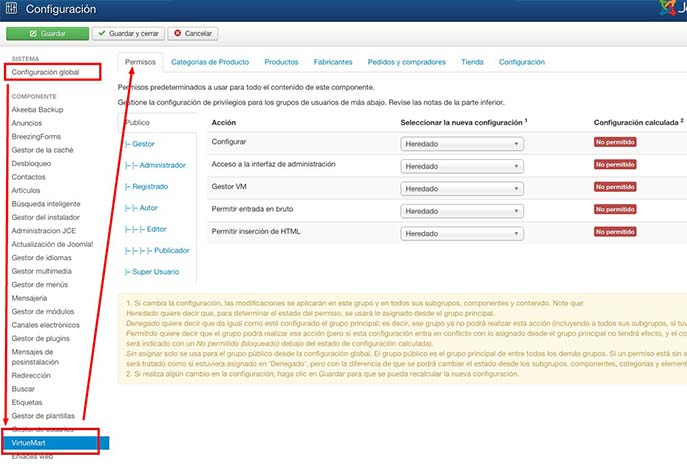
Task: Select the Publicador user group
Action: point(157,251)
